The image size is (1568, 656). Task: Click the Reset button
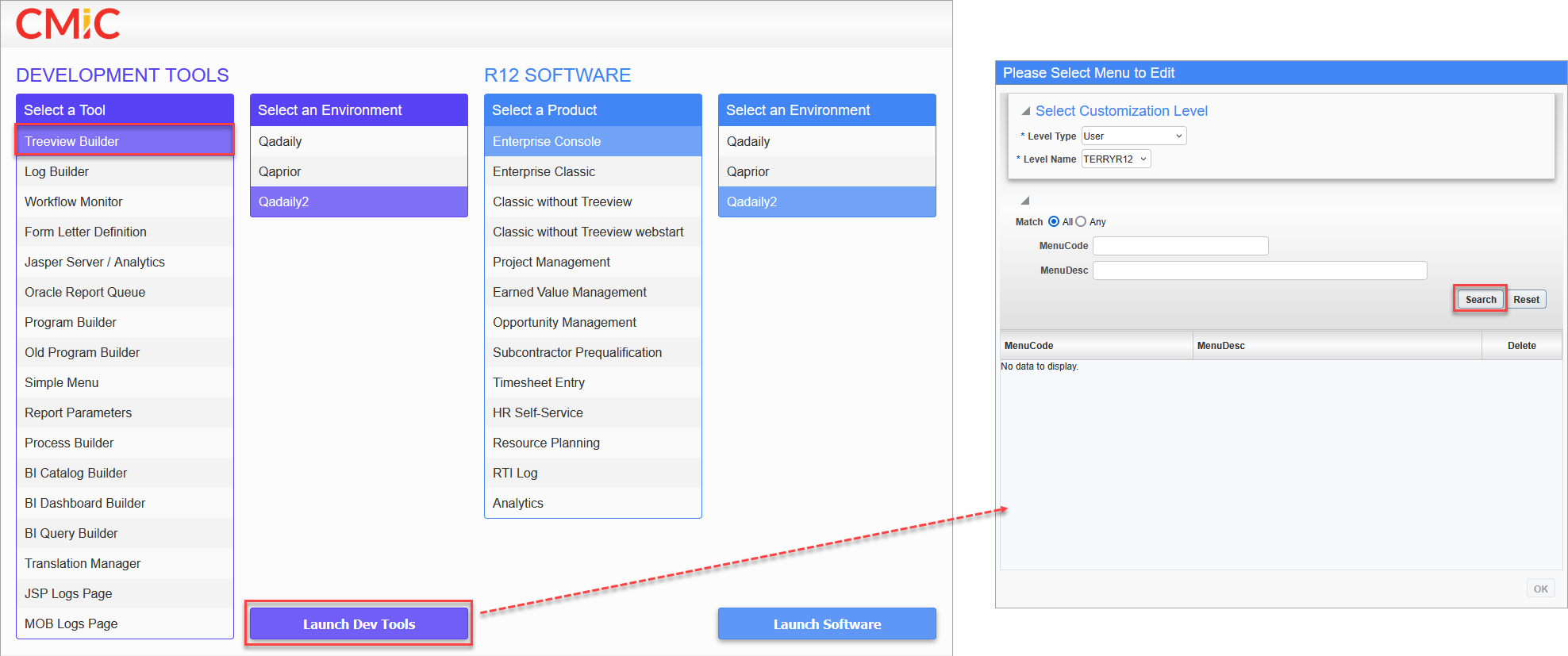coord(1526,299)
